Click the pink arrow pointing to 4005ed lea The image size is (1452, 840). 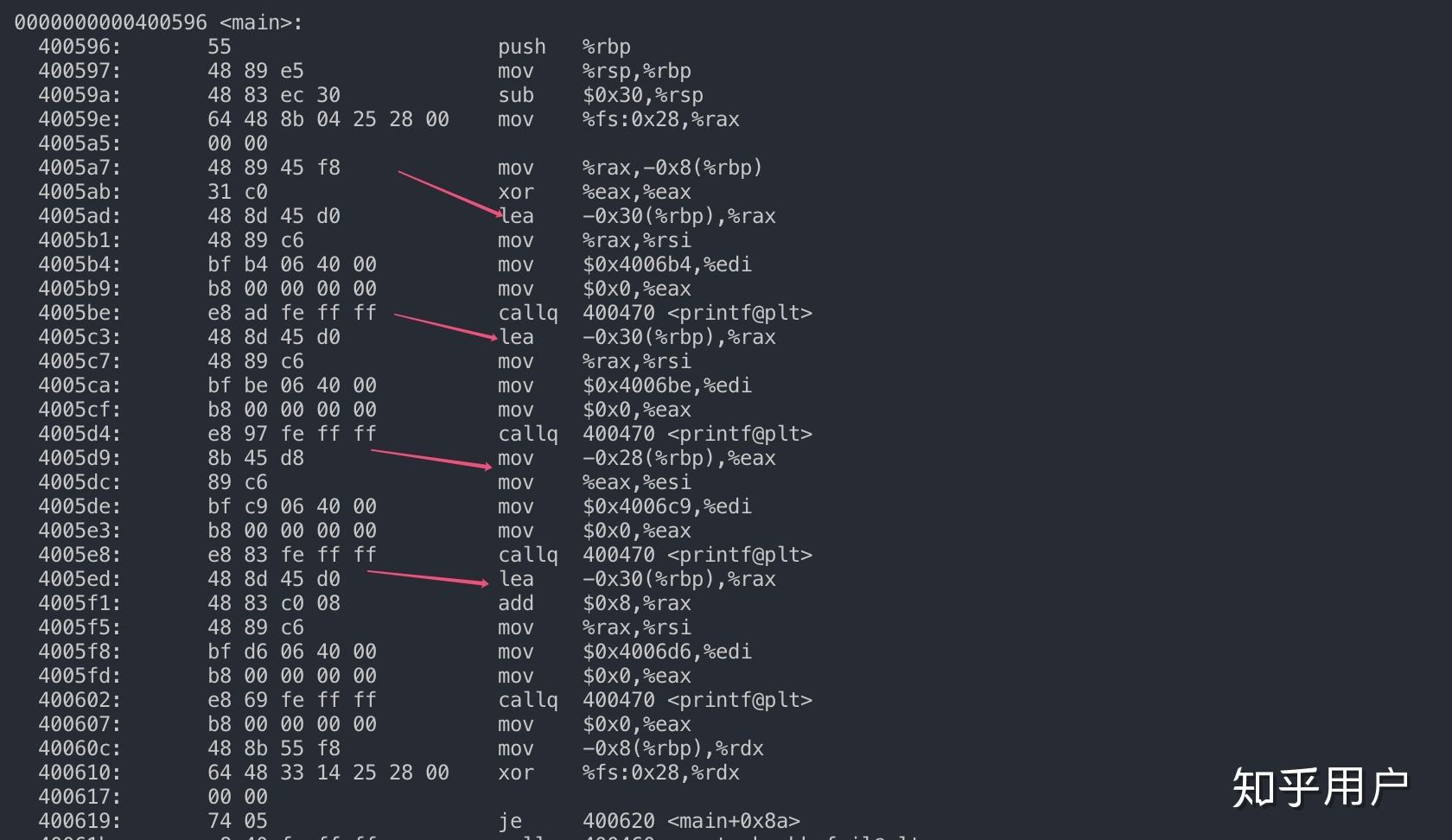428,577
